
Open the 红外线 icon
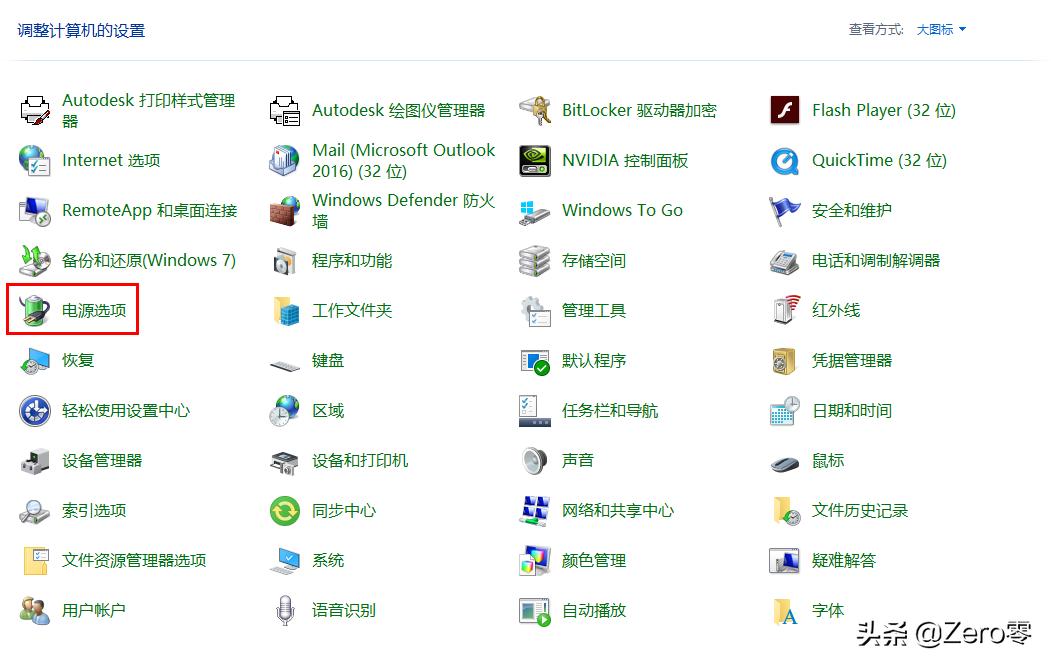click(785, 310)
